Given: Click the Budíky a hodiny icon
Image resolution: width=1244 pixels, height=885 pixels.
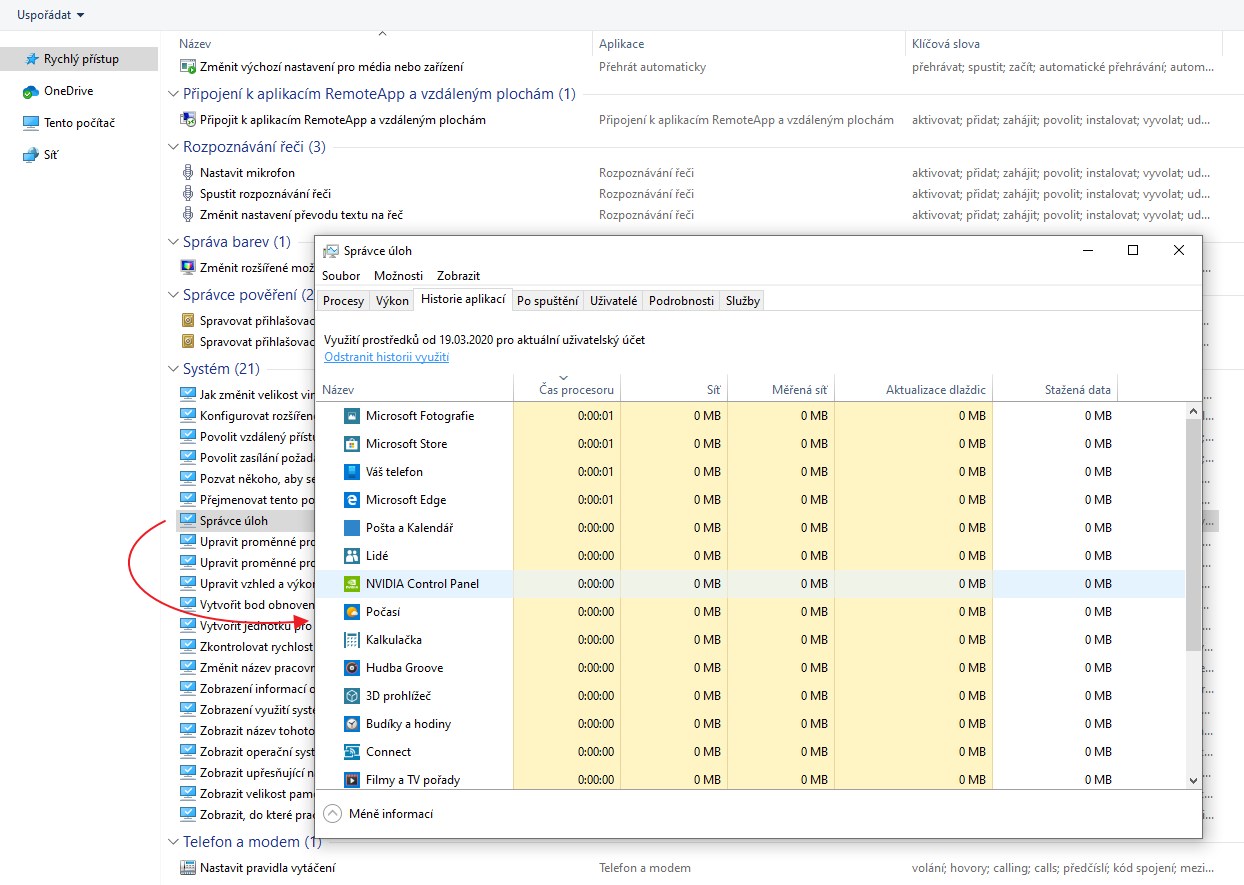Looking at the screenshot, I should [x=351, y=724].
